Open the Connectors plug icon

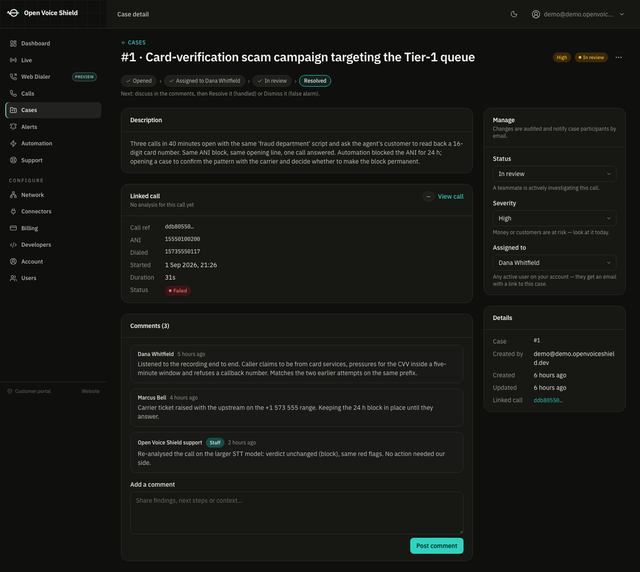tap(13, 211)
